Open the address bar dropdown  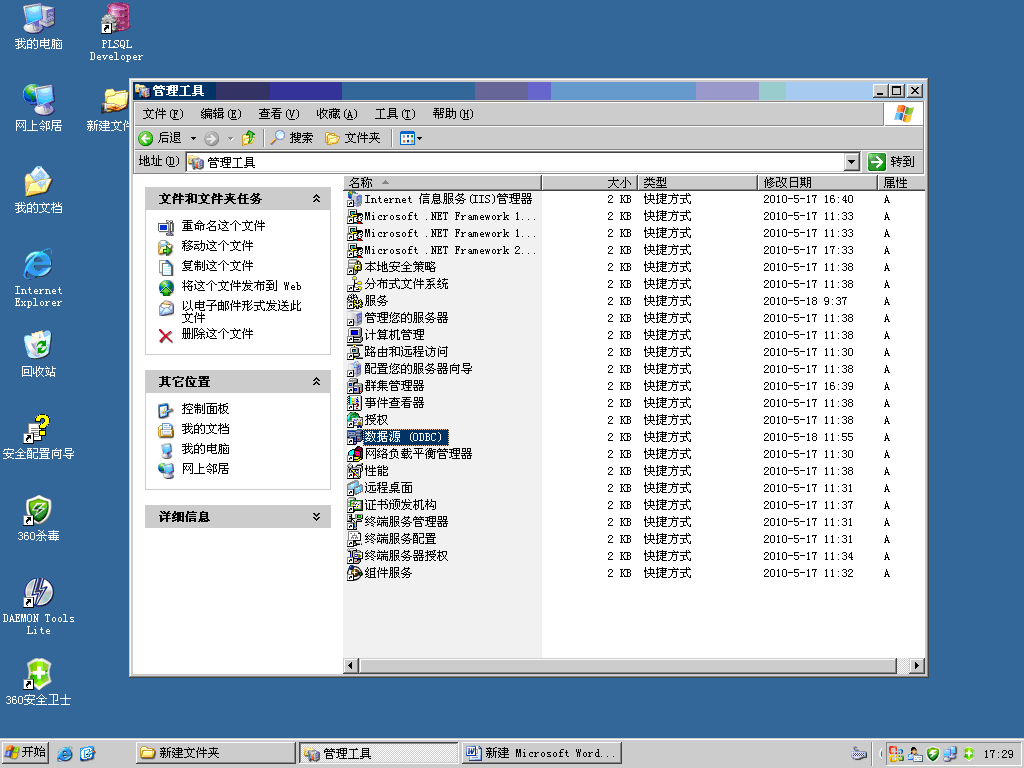click(x=851, y=161)
